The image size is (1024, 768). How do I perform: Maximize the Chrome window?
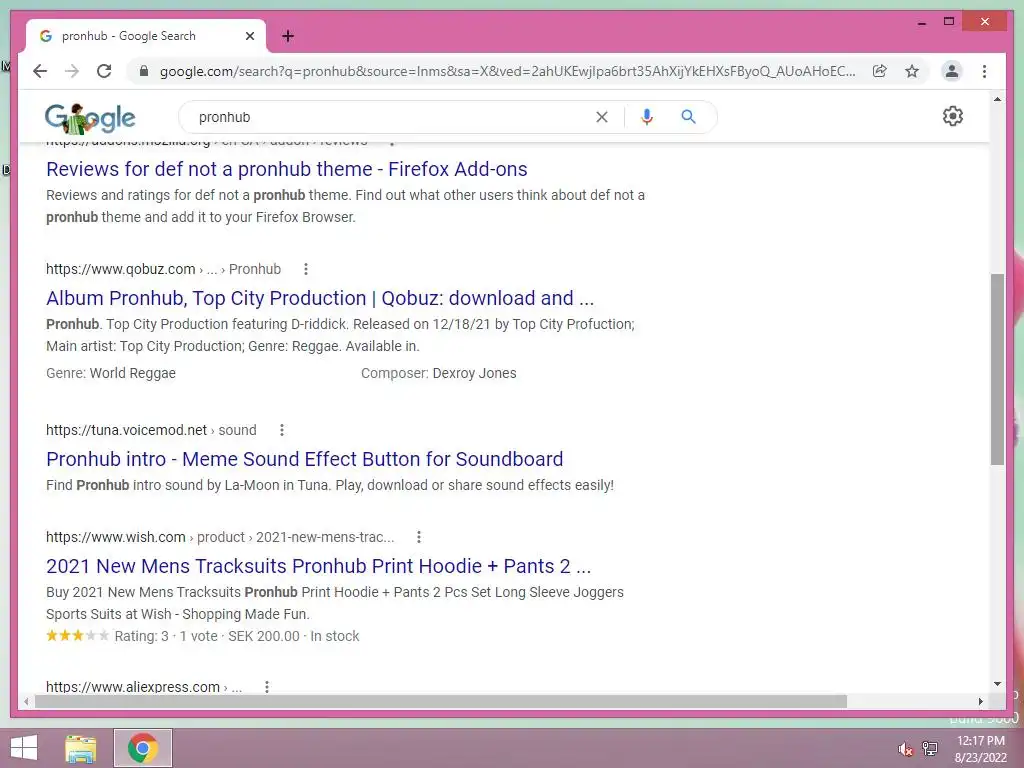pos(949,22)
